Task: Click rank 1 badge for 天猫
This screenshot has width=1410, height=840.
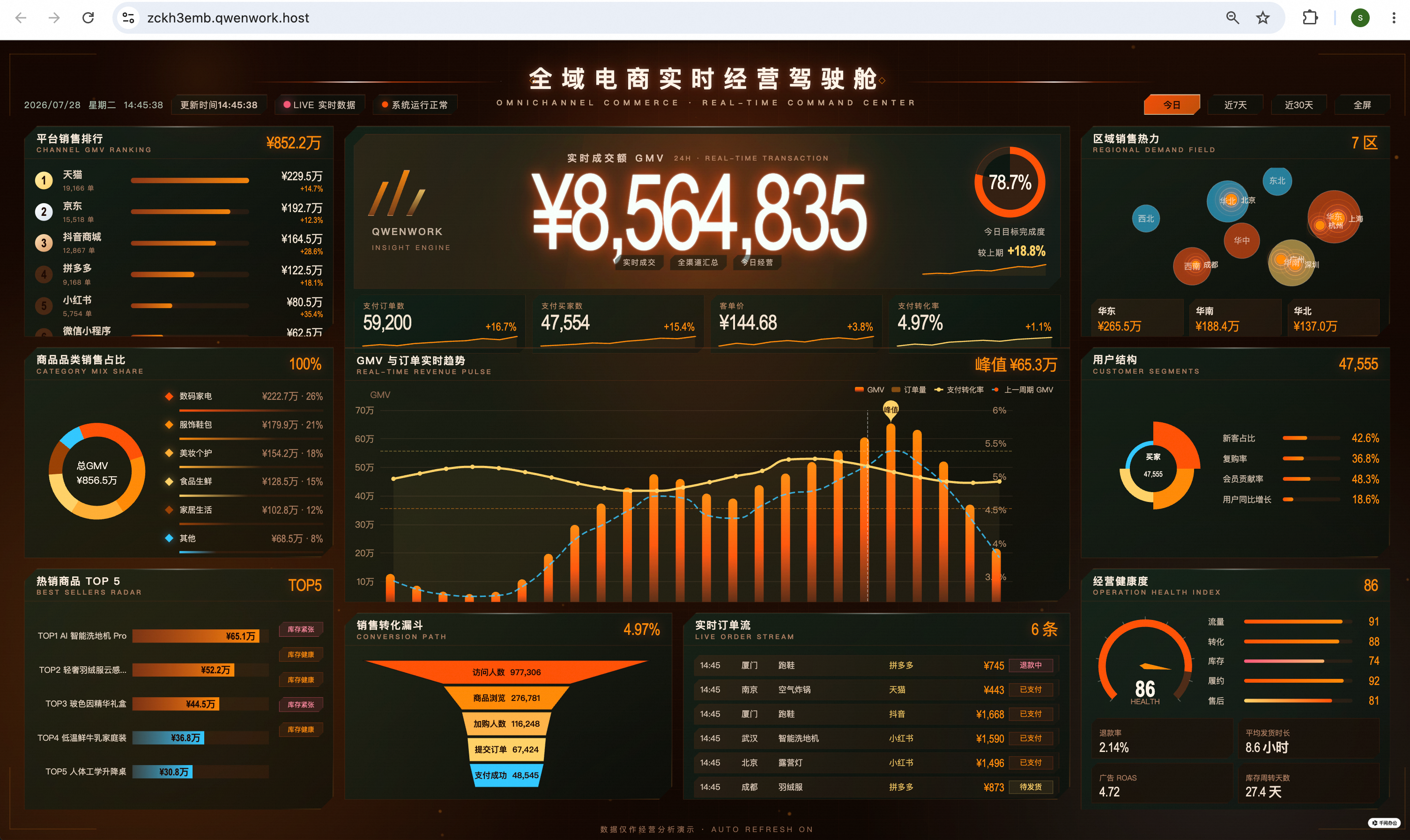Action: coord(44,181)
